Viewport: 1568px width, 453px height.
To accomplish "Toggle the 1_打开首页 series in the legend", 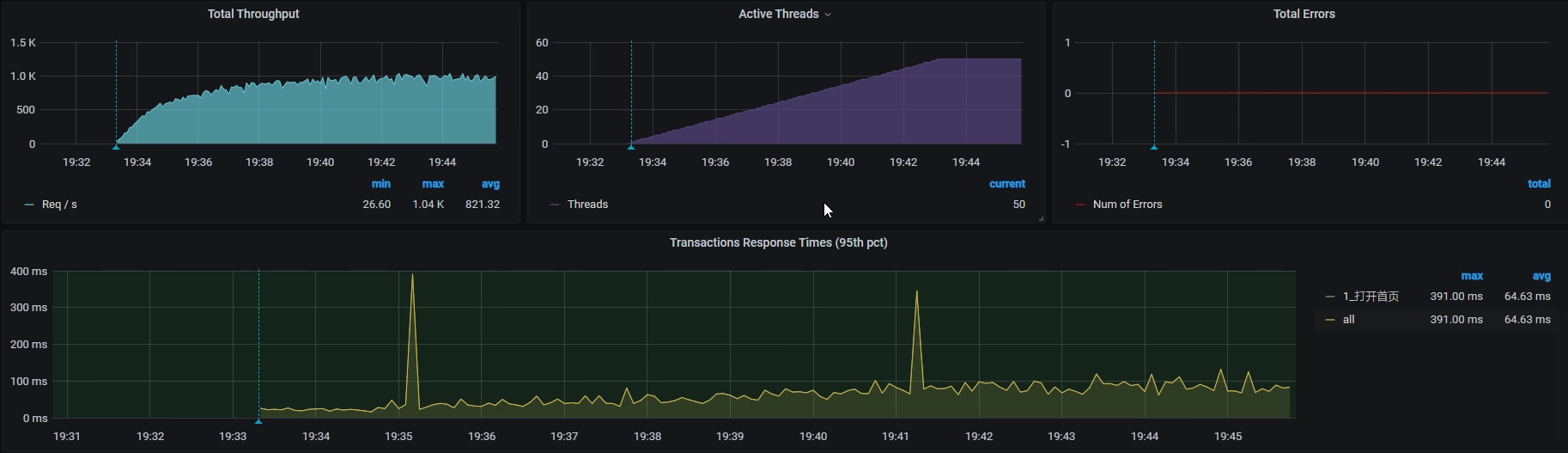I will tap(1370, 297).
